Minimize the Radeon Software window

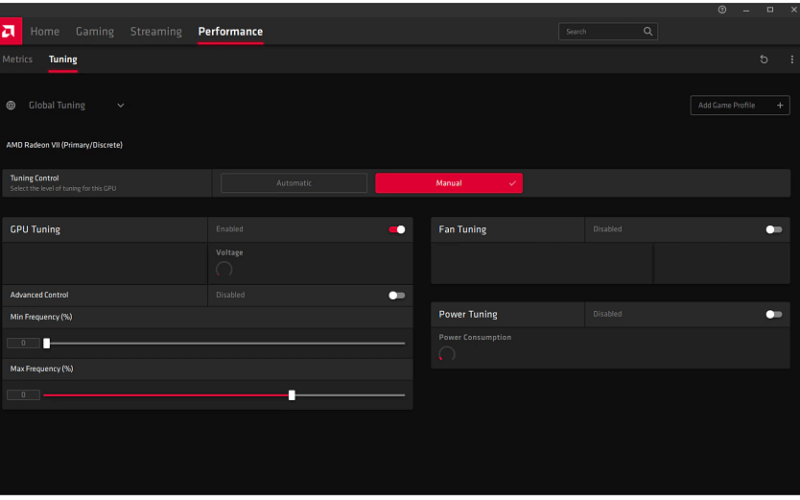point(746,10)
